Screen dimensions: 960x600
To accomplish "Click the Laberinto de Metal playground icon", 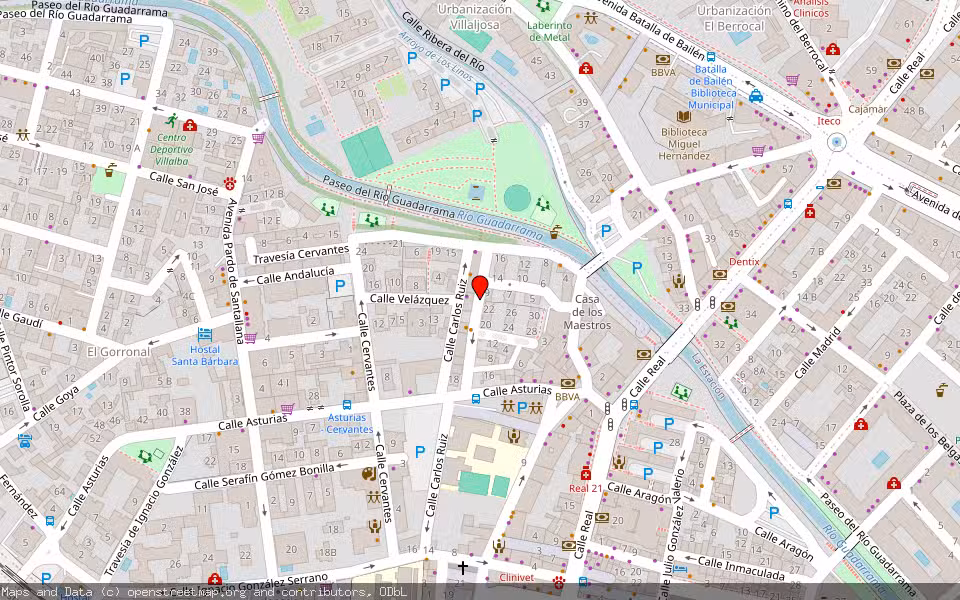I will 543,6.
